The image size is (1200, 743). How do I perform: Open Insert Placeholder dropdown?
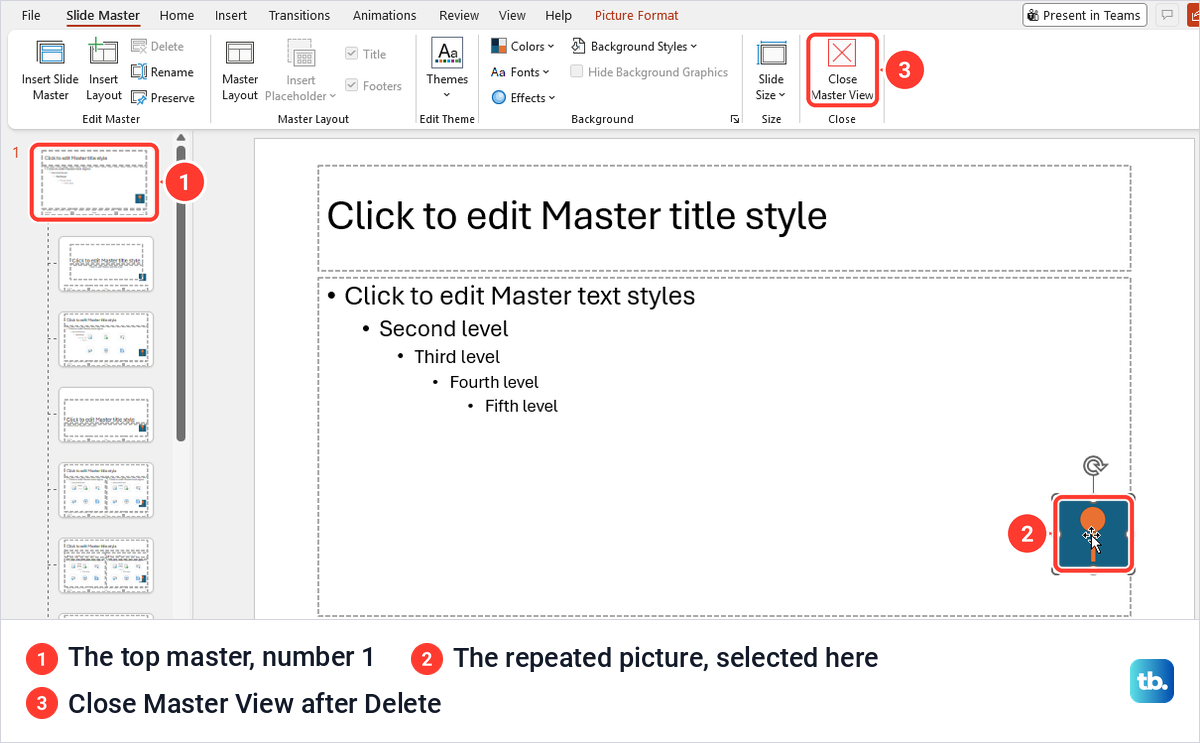pyautogui.click(x=301, y=70)
